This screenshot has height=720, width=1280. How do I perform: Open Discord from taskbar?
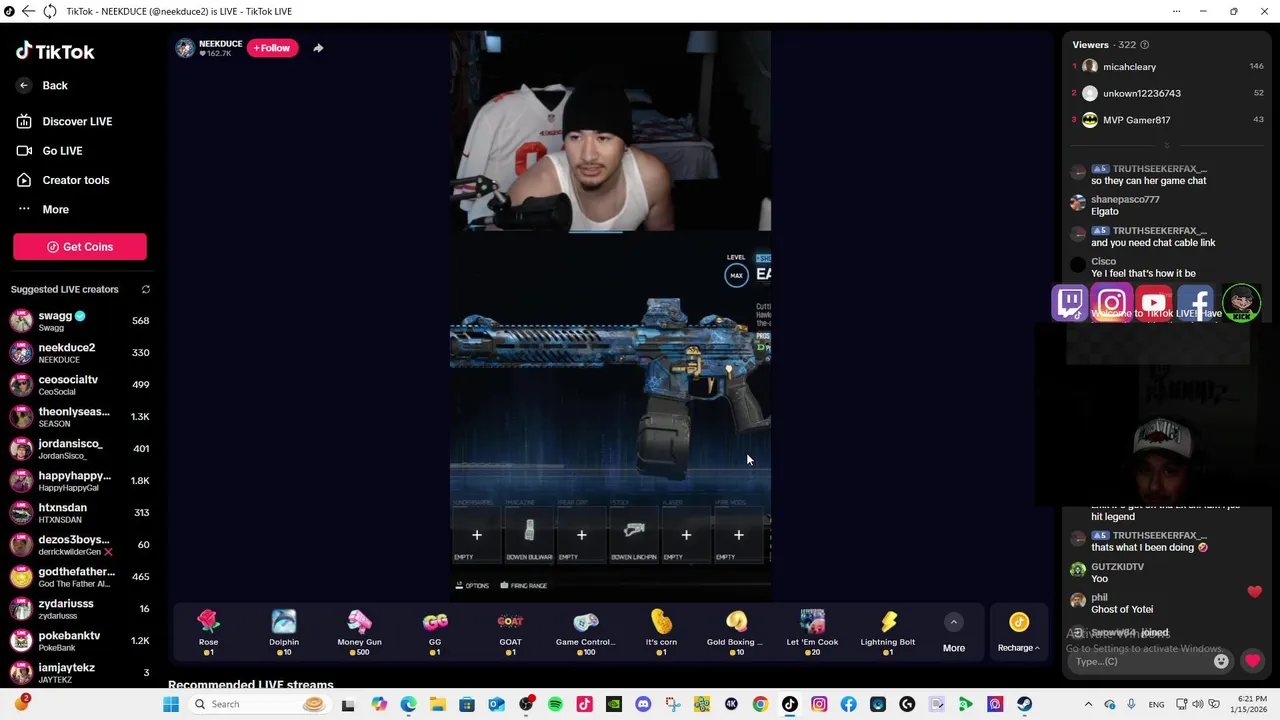pyautogui.click(x=643, y=704)
